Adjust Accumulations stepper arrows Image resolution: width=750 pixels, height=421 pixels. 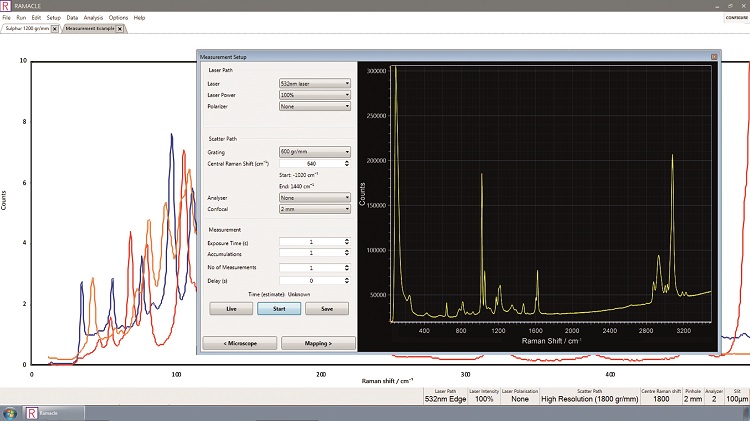pos(347,253)
